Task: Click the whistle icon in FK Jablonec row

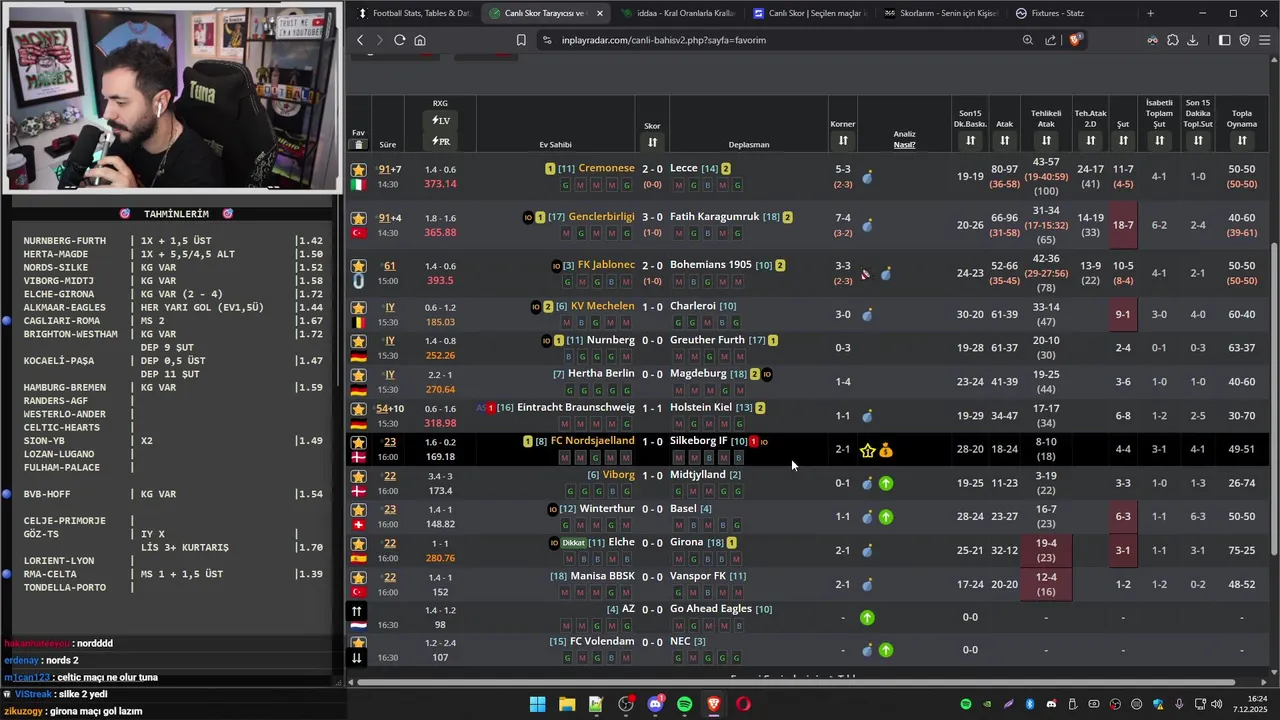Action: (x=866, y=274)
